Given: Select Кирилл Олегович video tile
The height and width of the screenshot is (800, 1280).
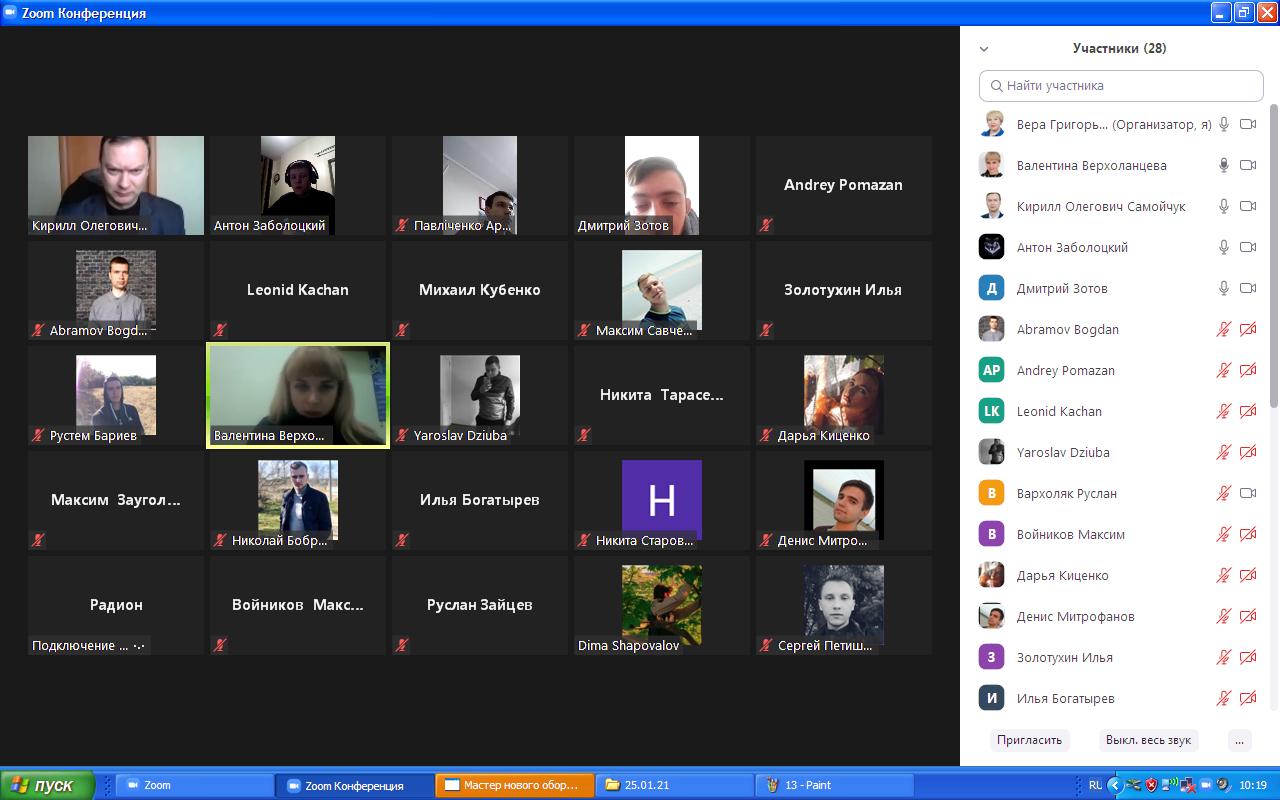Looking at the screenshot, I should click(116, 185).
